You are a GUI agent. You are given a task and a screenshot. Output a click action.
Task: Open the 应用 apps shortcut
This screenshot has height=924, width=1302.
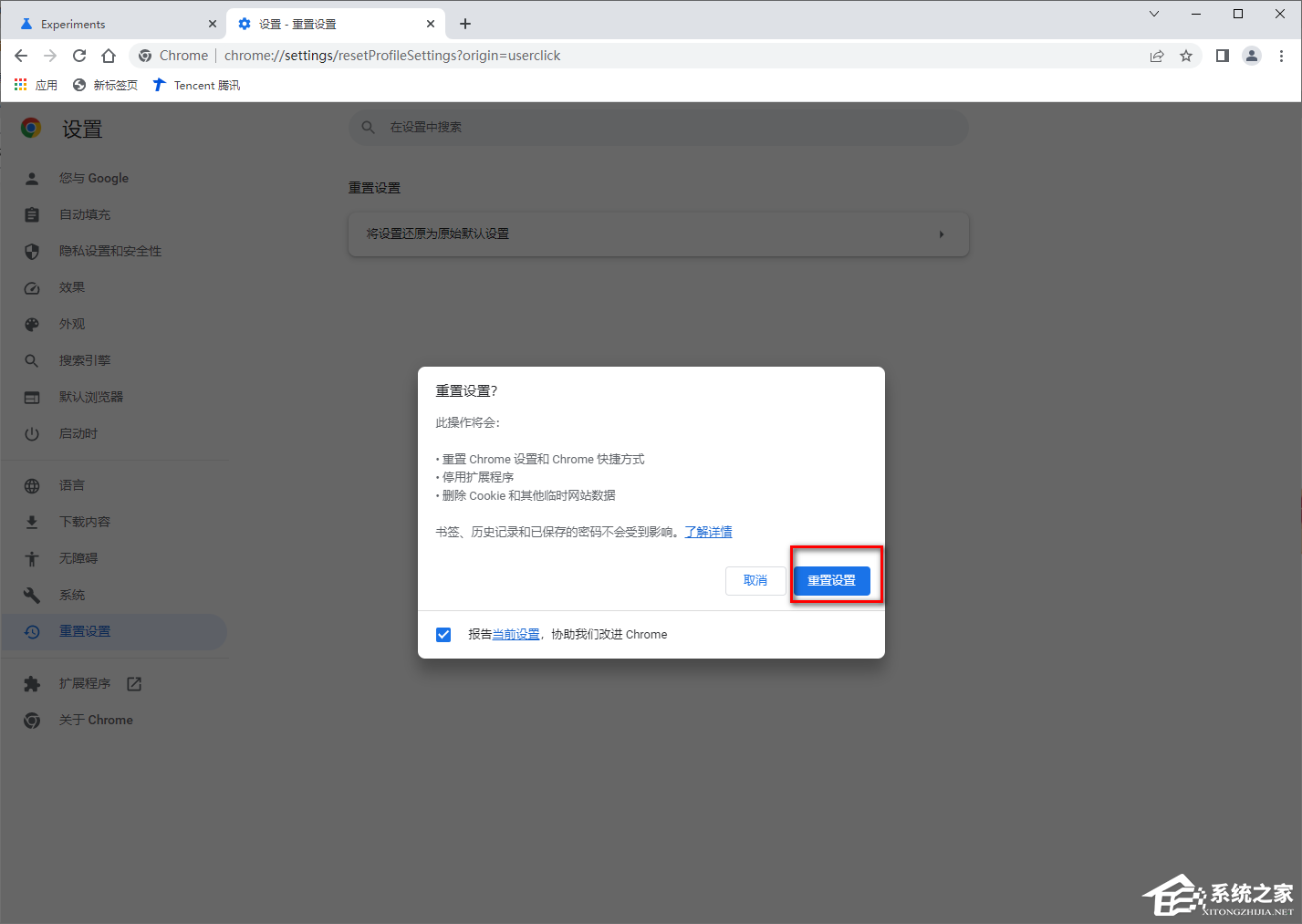pos(36,85)
